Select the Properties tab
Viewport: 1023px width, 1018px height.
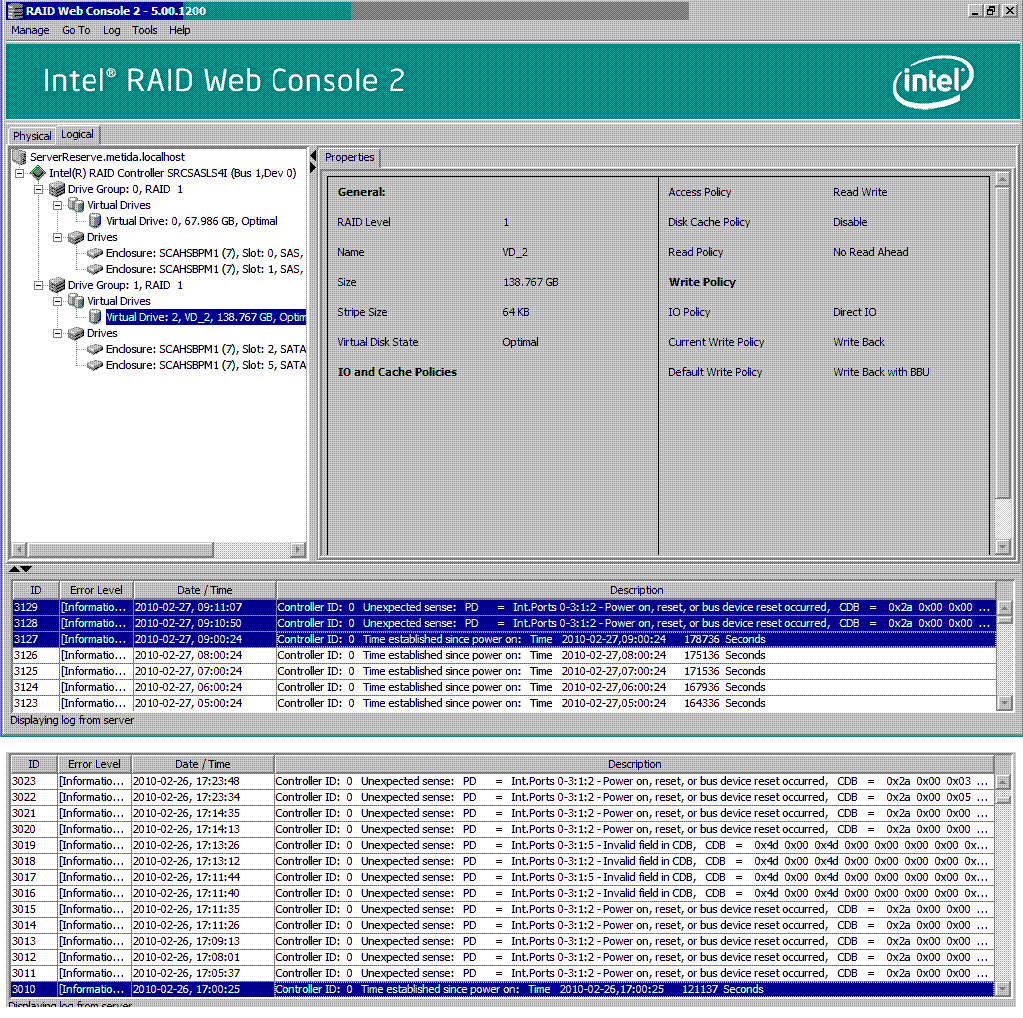coord(349,157)
